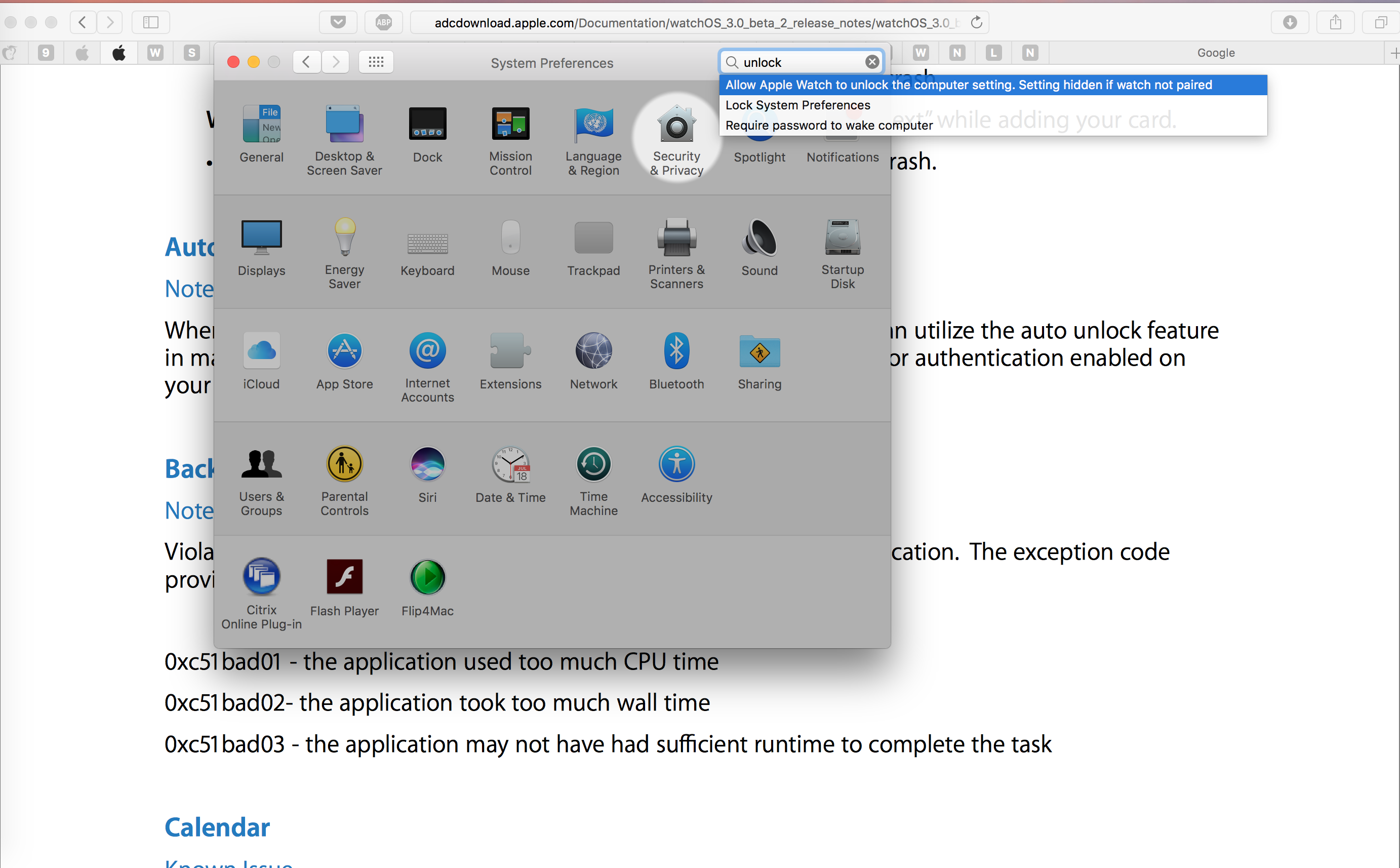The height and width of the screenshot is (868, 1400).
Task: Open Parental Controls preferences
Action: pyautogui.click(x=344, y=481)
